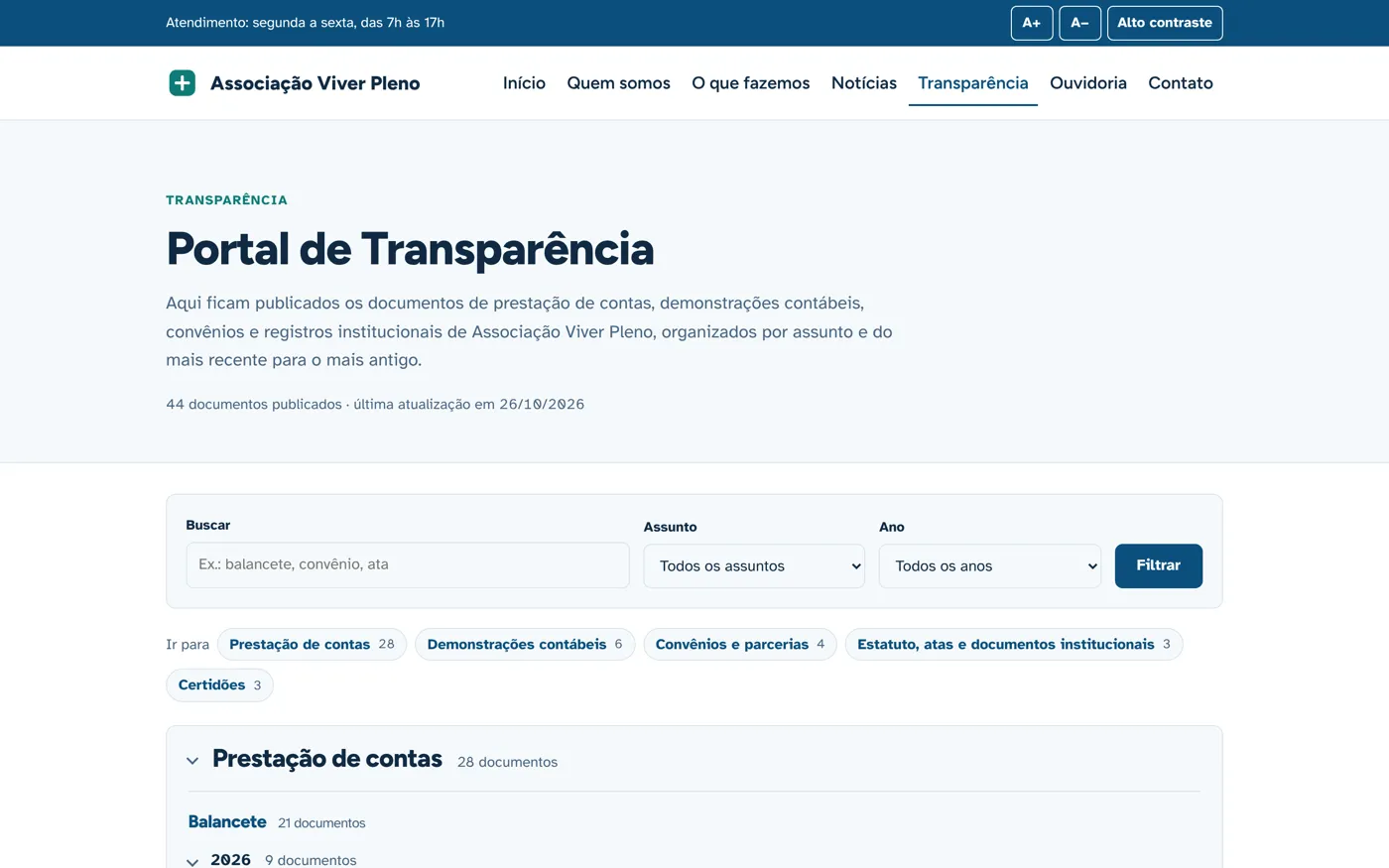
Task: Click the Filtrar button
Action: [1159, 565]
